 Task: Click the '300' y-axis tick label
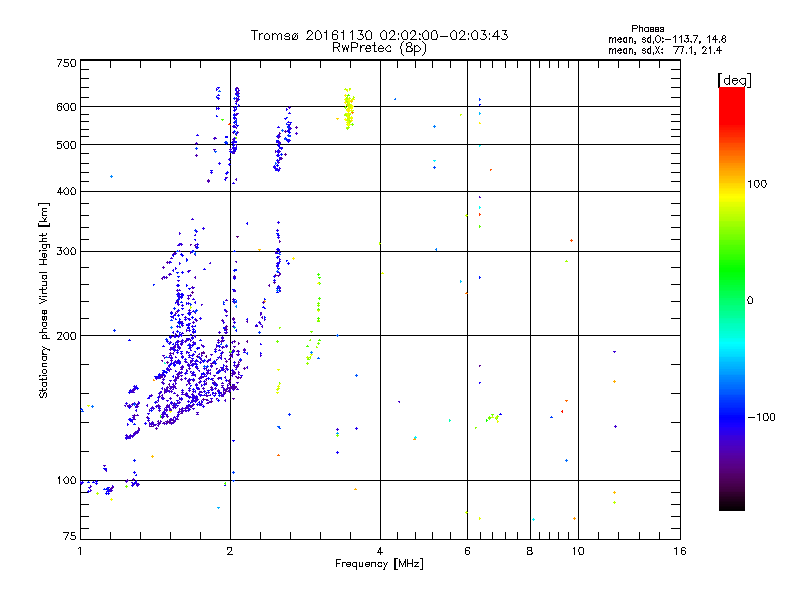point(66,252)
